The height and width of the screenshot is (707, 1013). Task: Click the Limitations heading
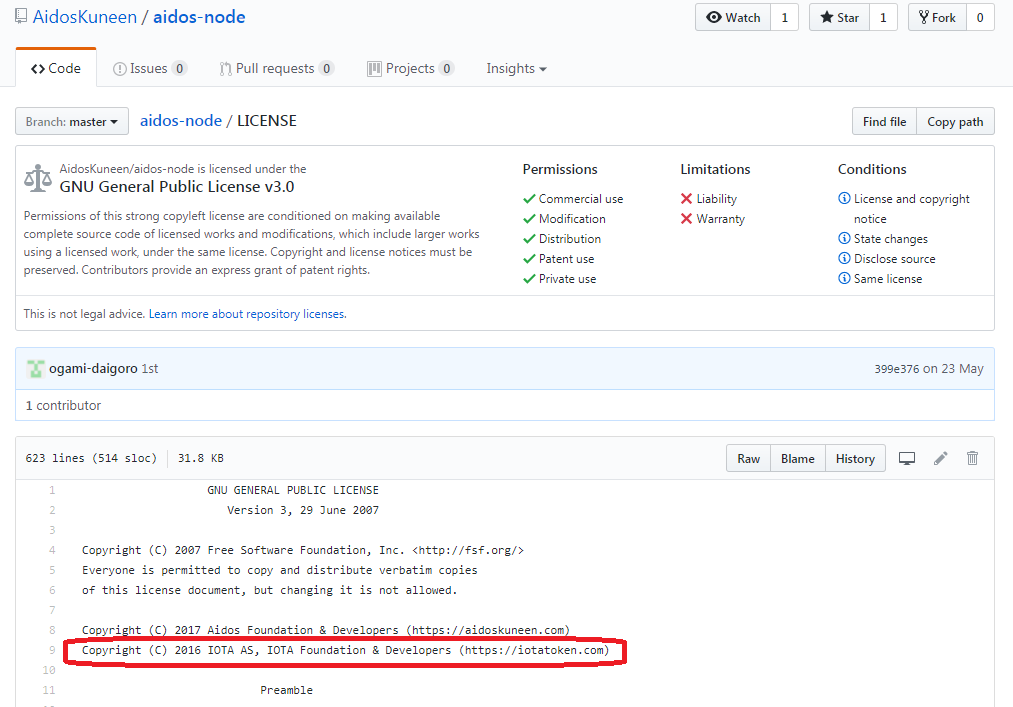coord(715,169)
